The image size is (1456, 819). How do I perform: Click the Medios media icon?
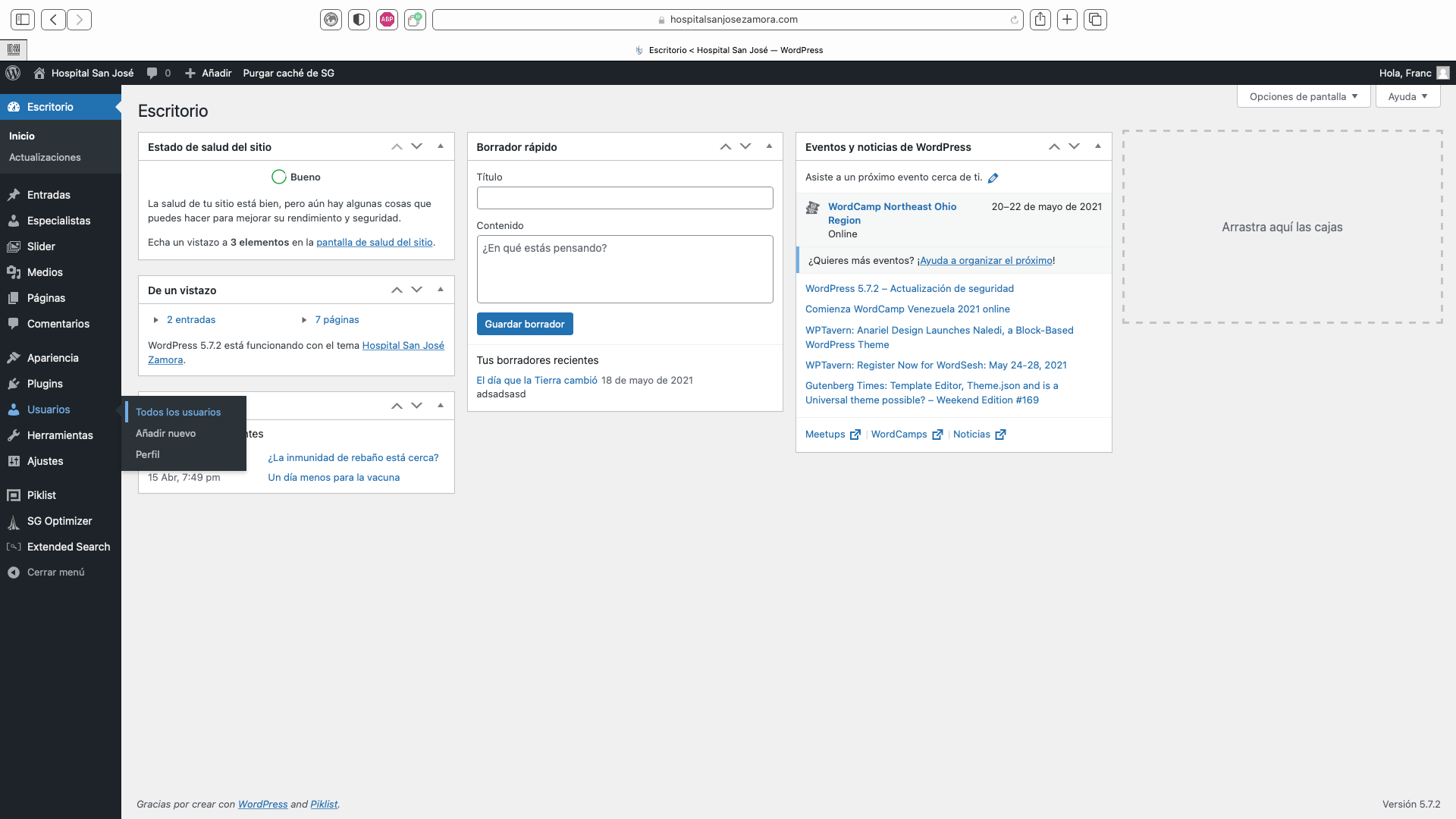(x=14, y=272)
